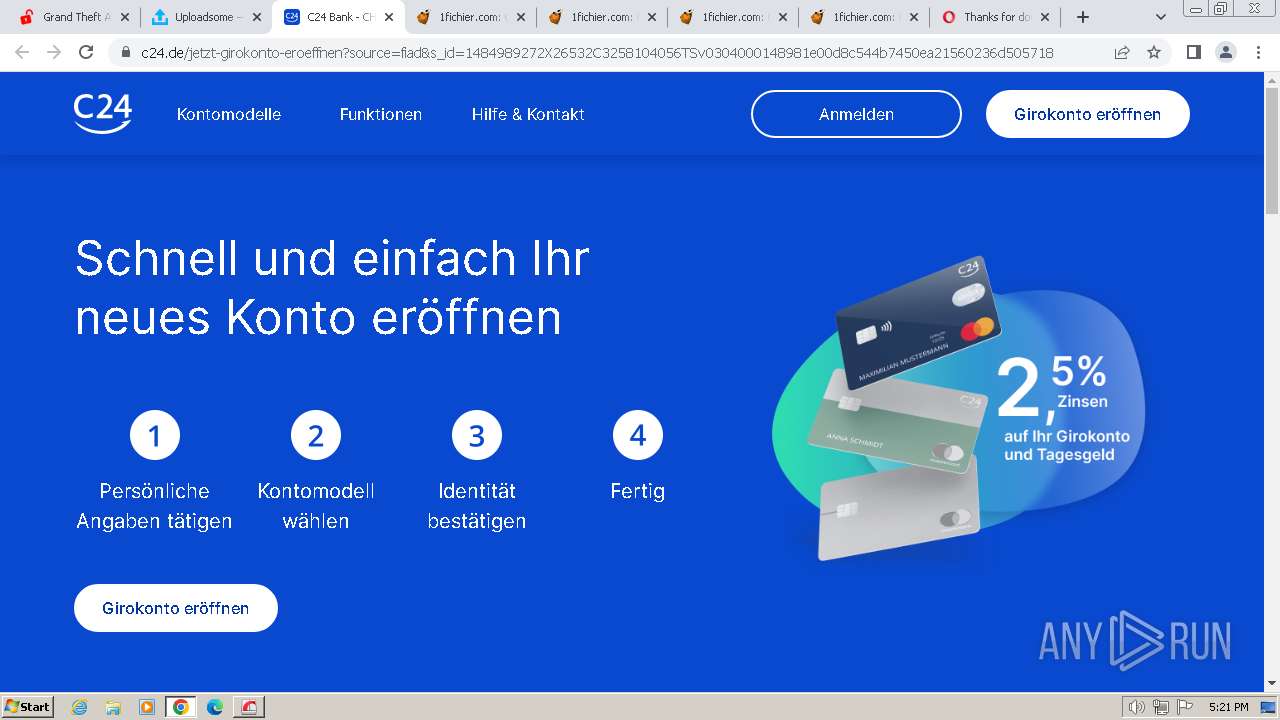The height and width of the screenshot is (720, 1280).
Task: Click header Girokonto eröffnen button
Action: pos(1088,114)
